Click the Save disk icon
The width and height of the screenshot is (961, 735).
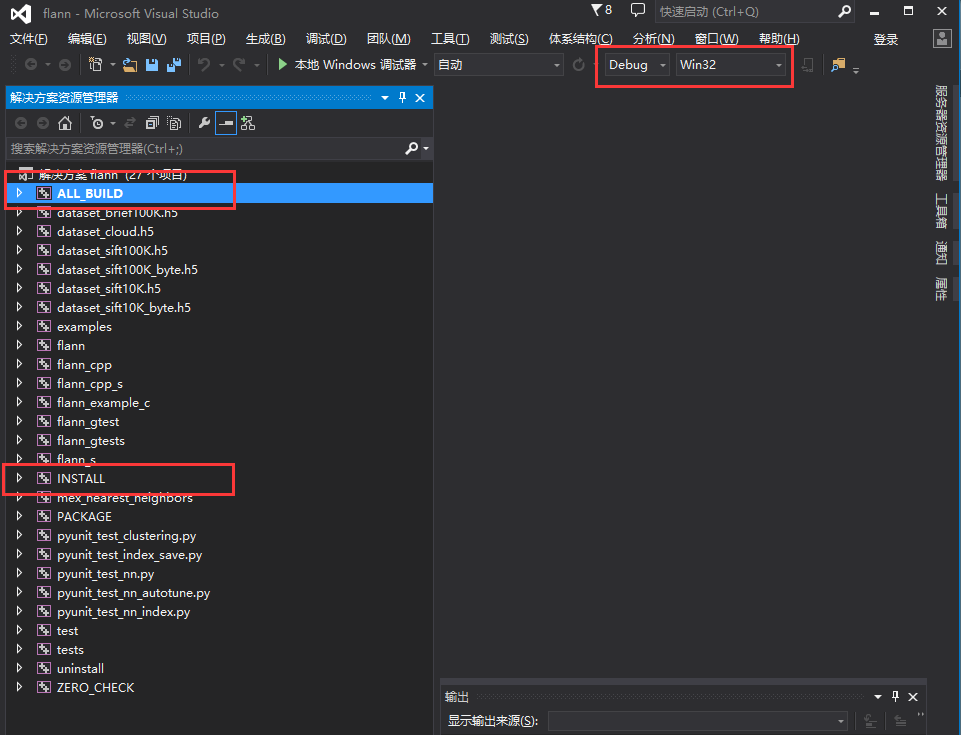coord(152,64)
